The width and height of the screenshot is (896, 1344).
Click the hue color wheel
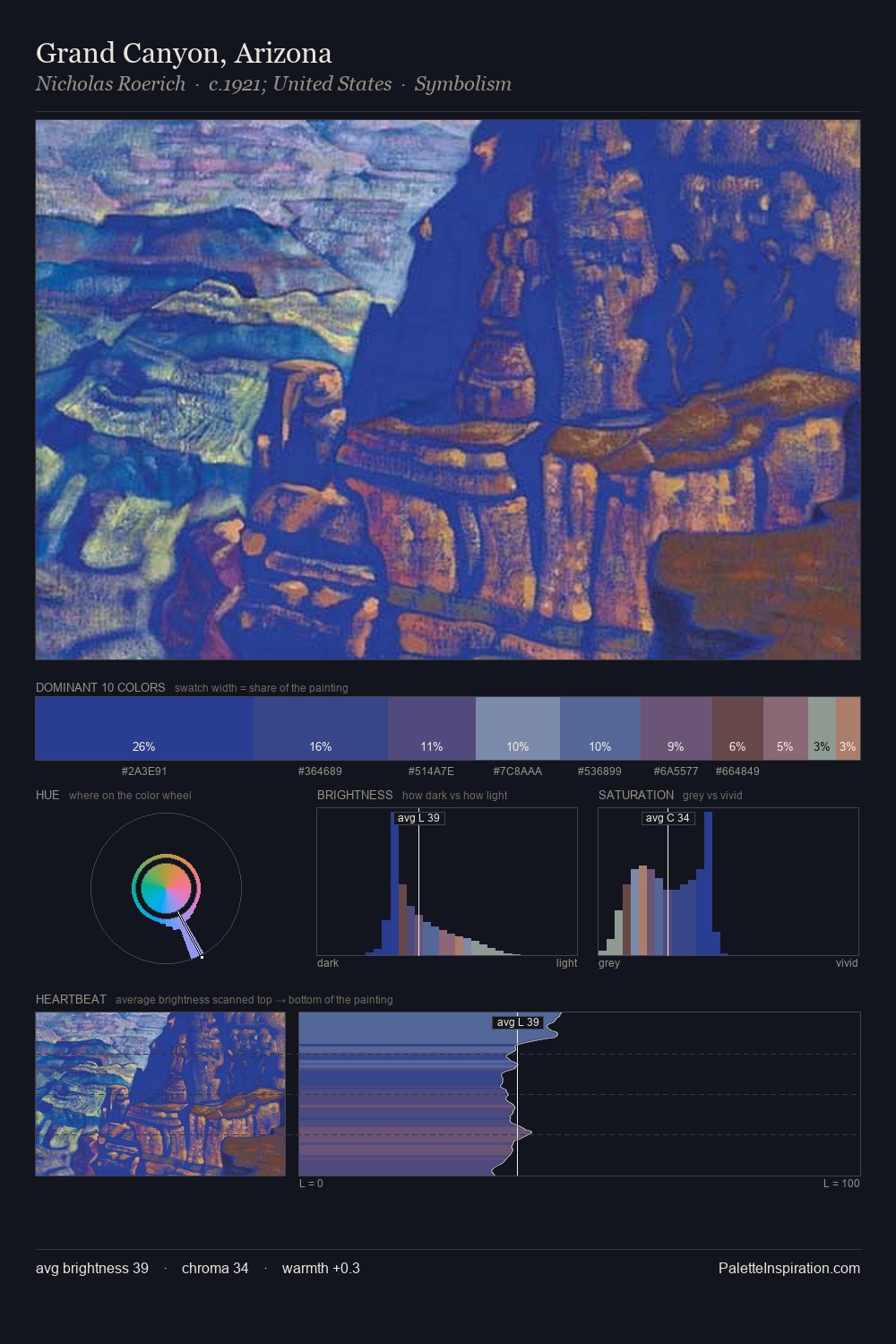pos(166,888)
